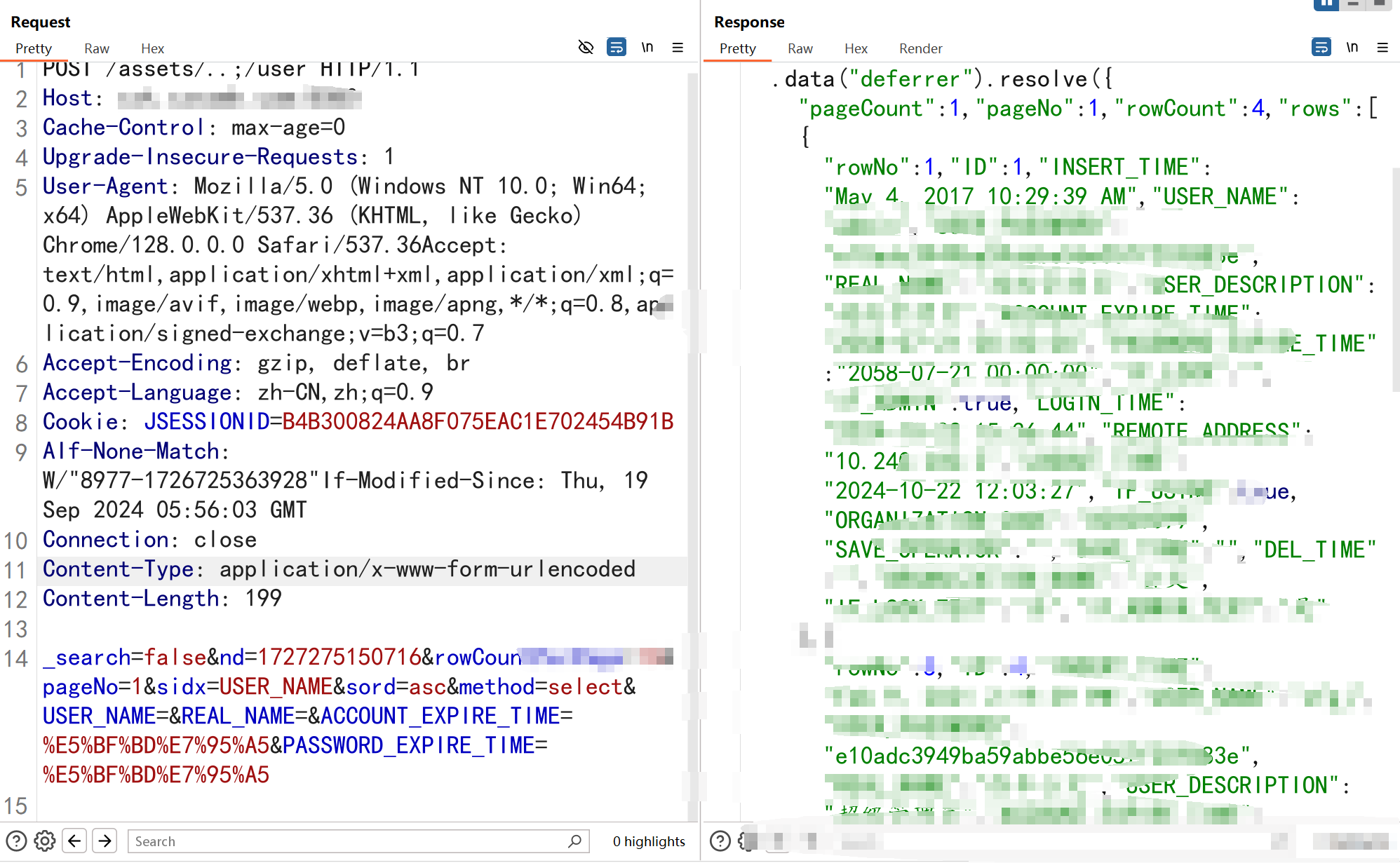
Task: Toggle word wrap icon in Response panel
Action: pos(1321,48)
